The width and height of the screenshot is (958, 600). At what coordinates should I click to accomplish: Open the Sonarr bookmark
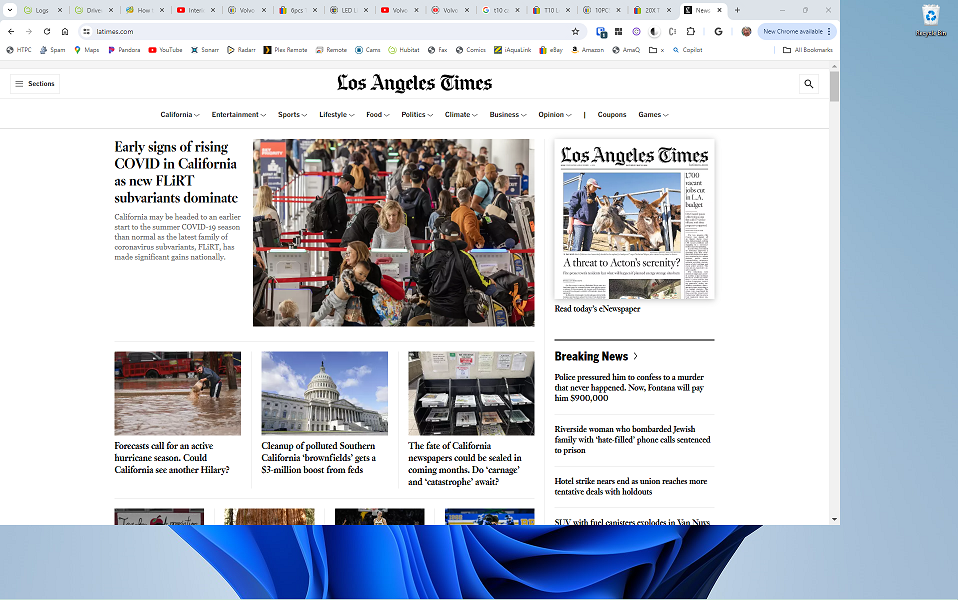205,50
